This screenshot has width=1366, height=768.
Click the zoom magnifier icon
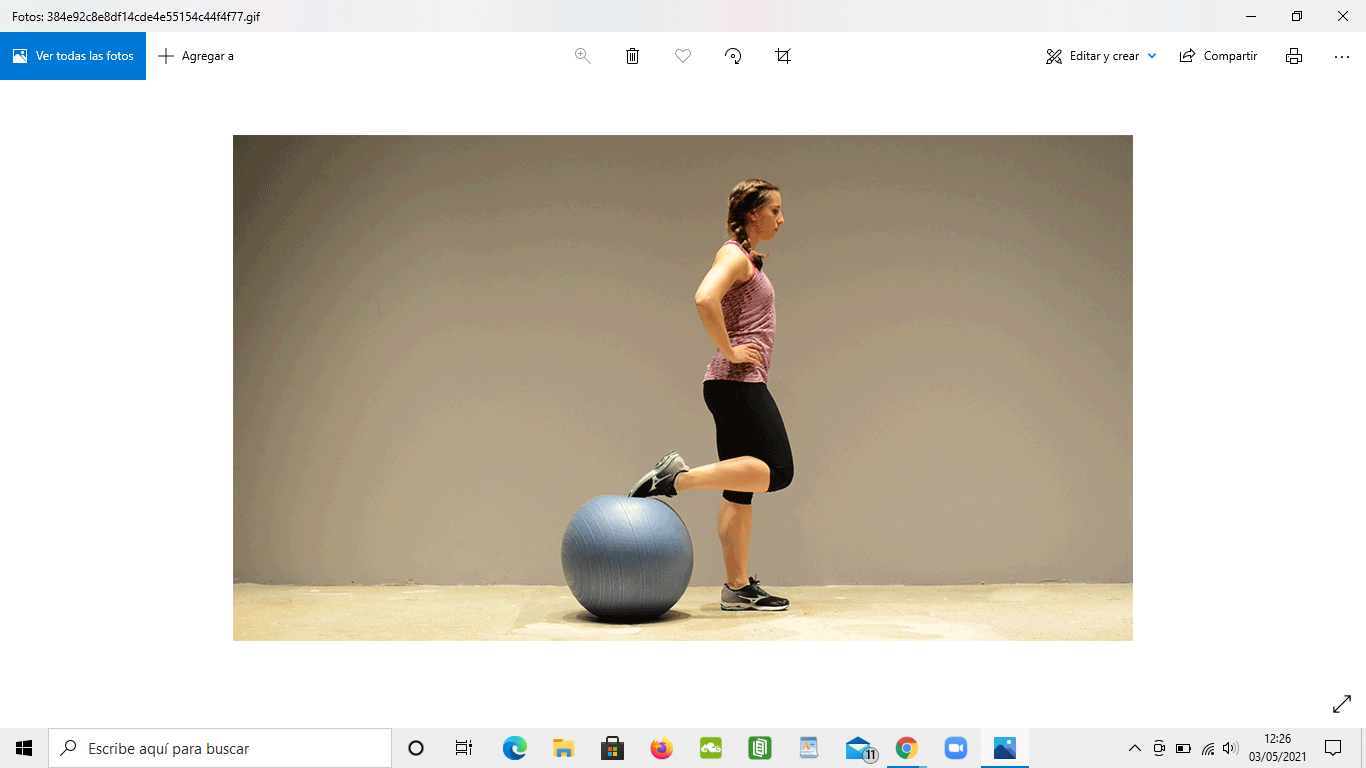[x=583, y=56]
